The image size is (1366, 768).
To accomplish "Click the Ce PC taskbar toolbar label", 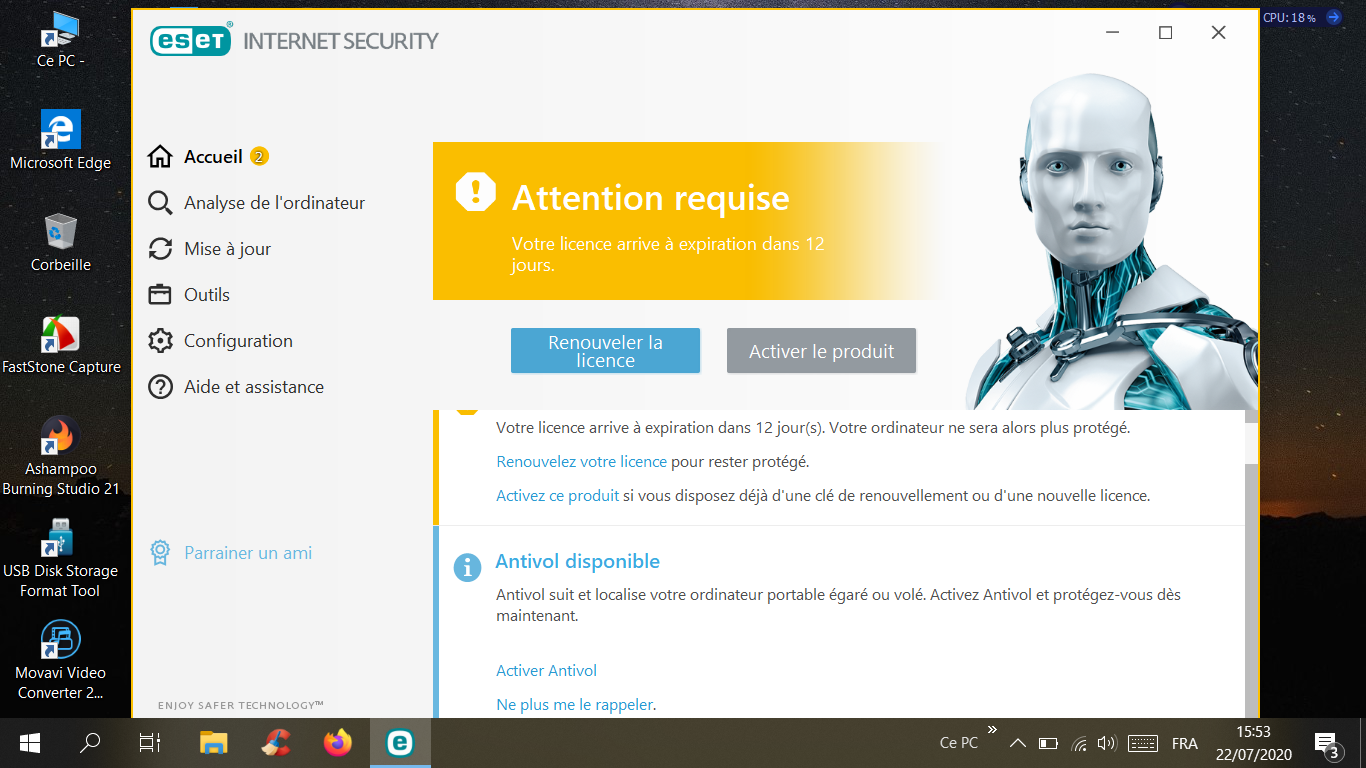I will pos(959,743).
